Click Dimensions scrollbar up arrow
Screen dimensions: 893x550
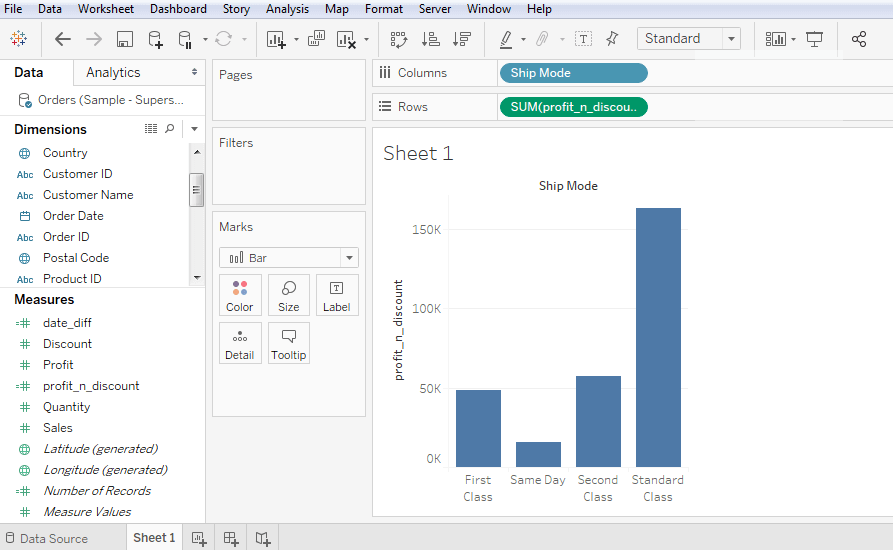(x=197, y=152)
